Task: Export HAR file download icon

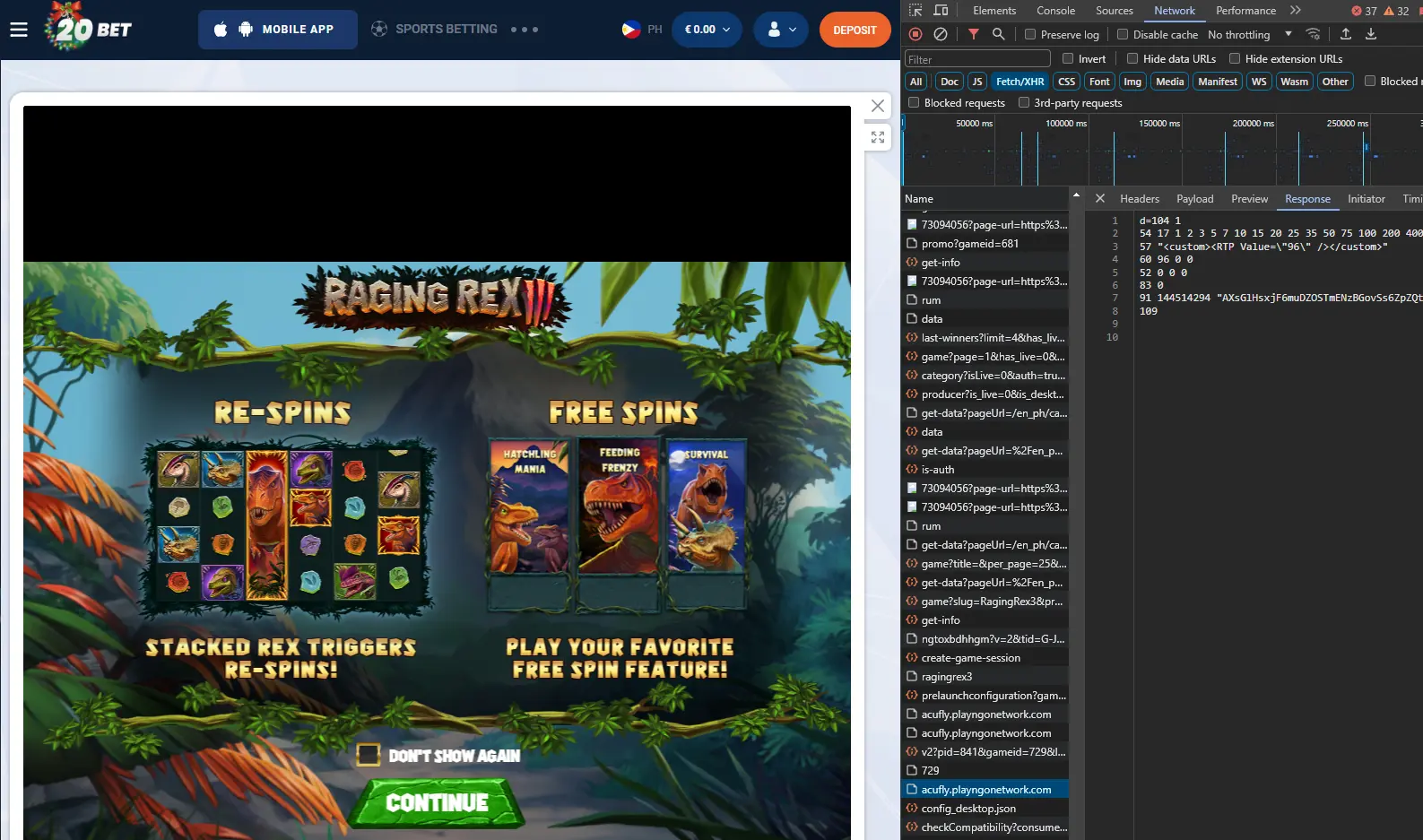Action: [x=1371, y=34]
